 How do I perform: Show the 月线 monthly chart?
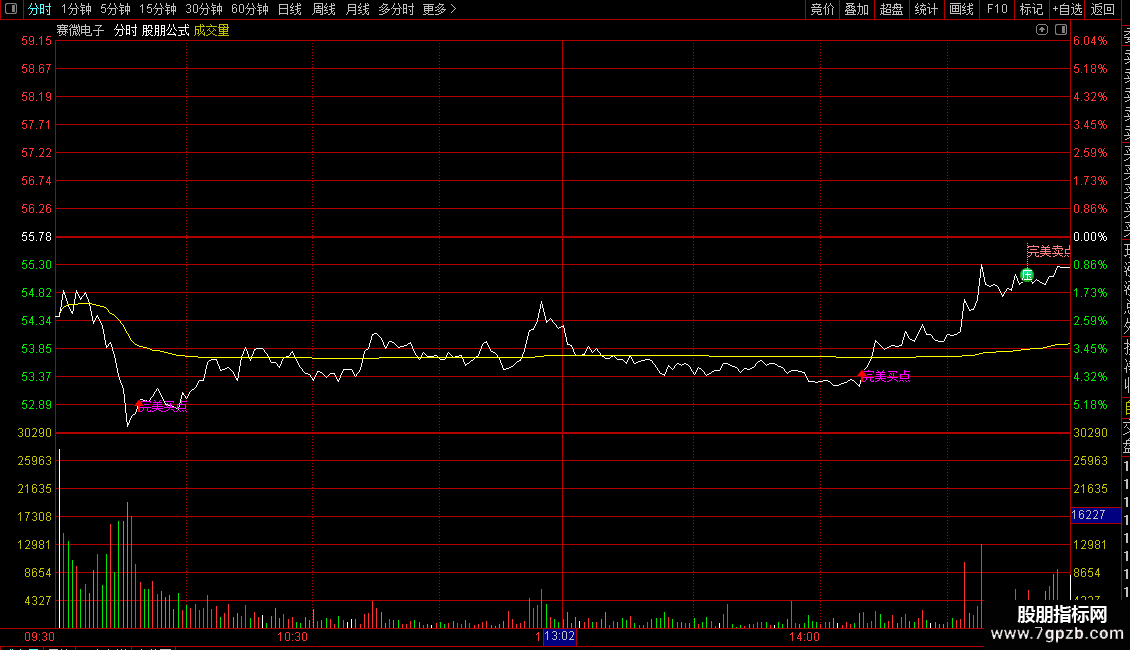pyautogui.click(x=357, y=9)
